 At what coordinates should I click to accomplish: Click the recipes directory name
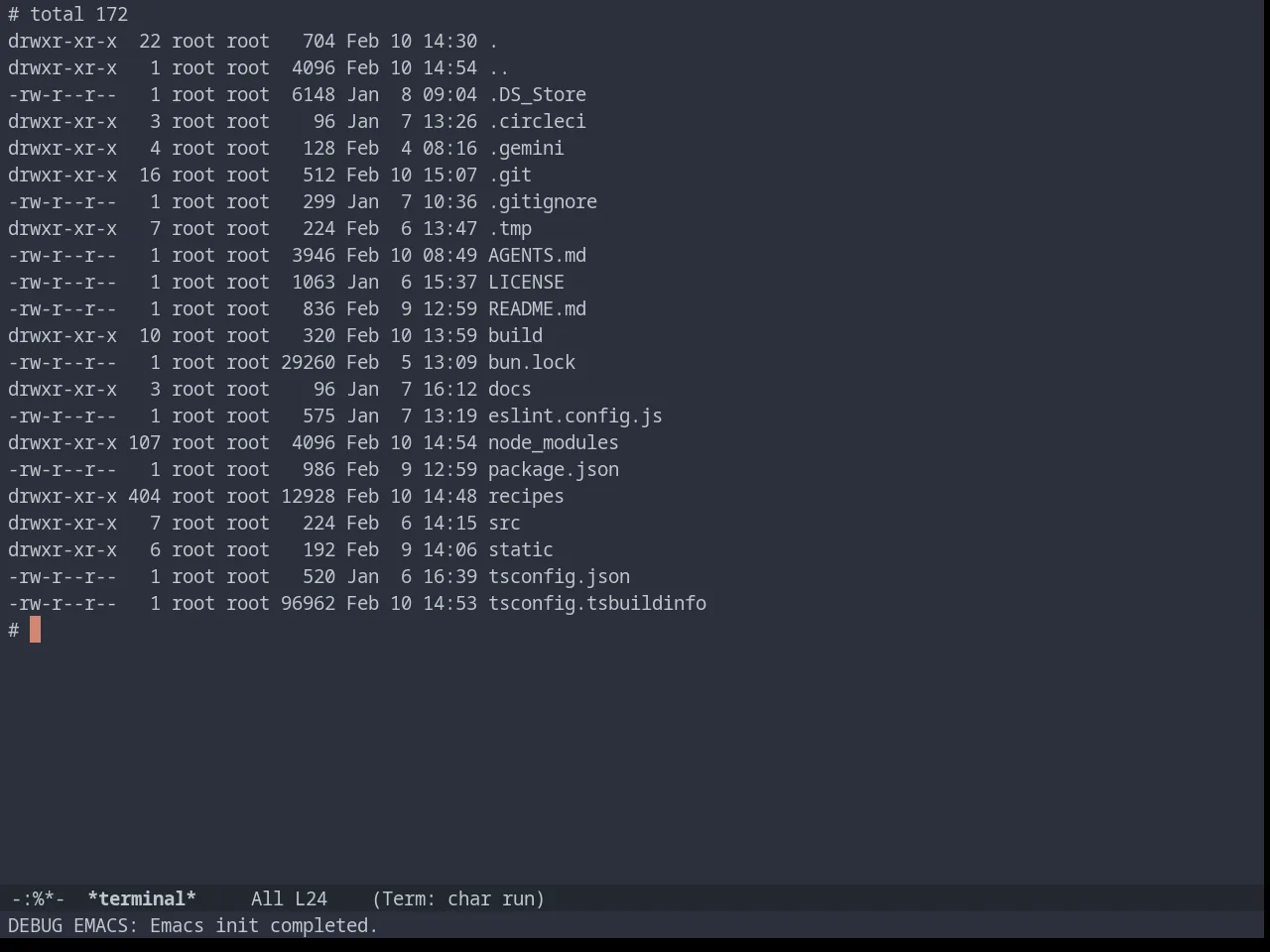pyautogui.click(x=526, y=496)
